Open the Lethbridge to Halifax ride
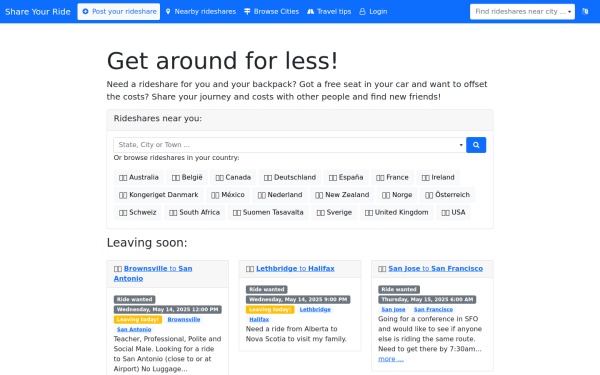 (x=295, y=269)
